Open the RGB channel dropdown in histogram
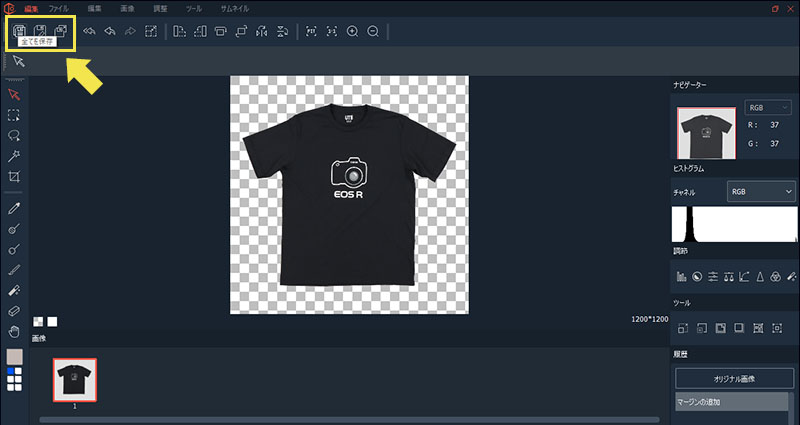The height and width of the screenshot is (425, 800). pyautogui.click(x=760, y=190)
